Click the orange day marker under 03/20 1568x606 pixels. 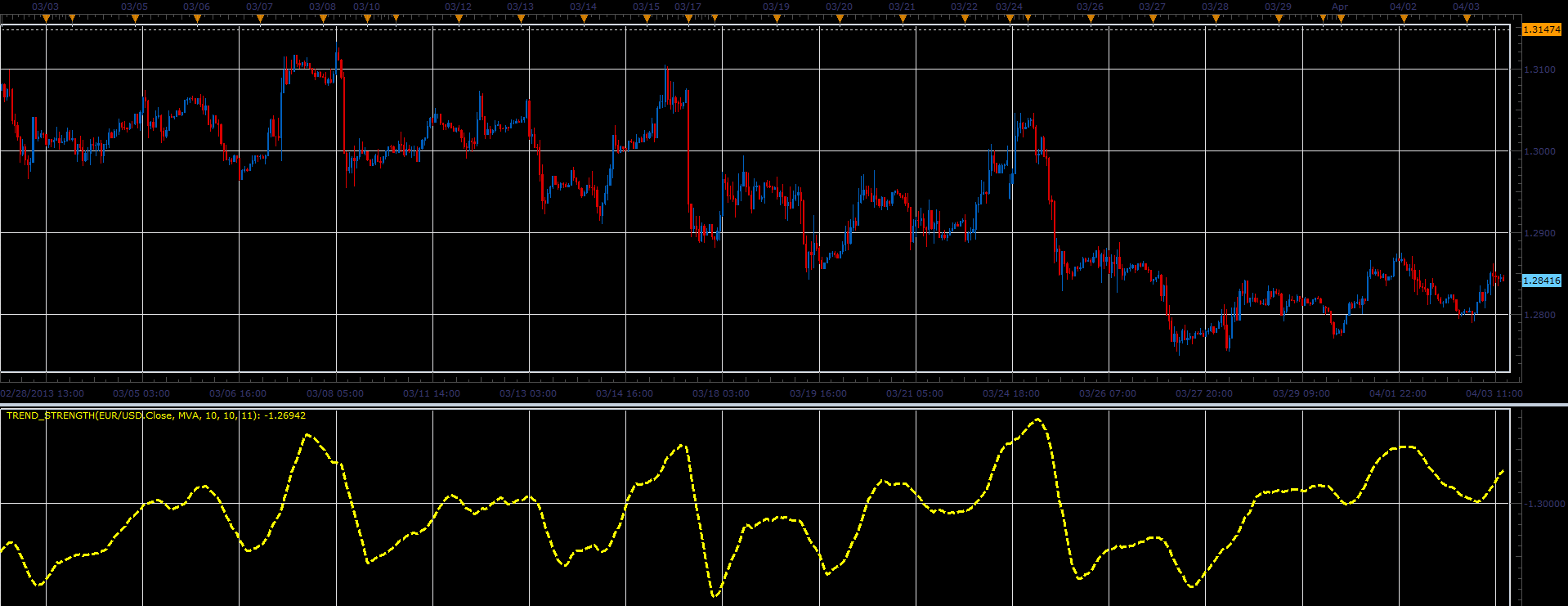pyautogui.click(x=839, y=18)
